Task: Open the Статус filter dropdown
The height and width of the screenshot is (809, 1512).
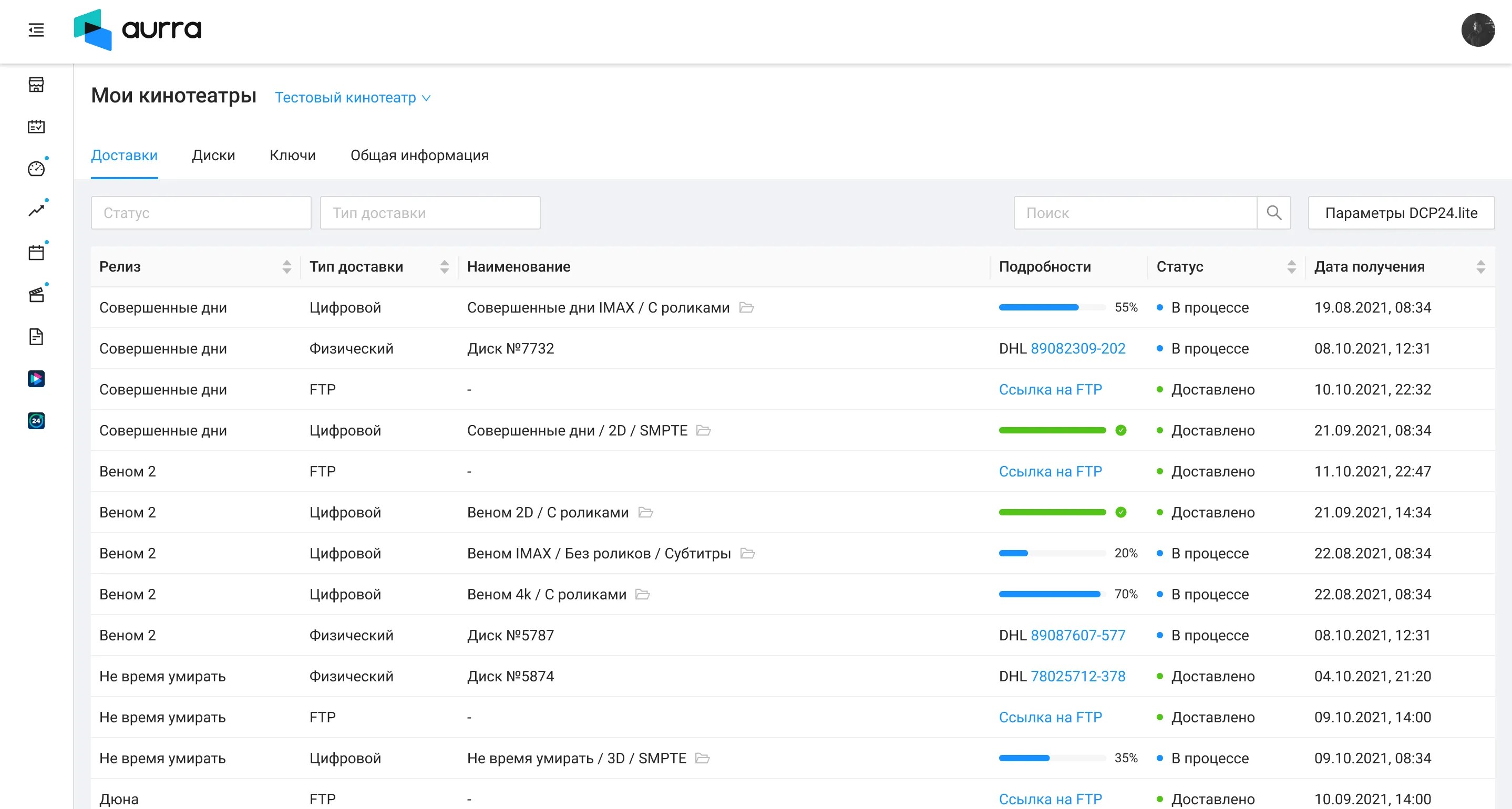Action: tap(201, 213)
